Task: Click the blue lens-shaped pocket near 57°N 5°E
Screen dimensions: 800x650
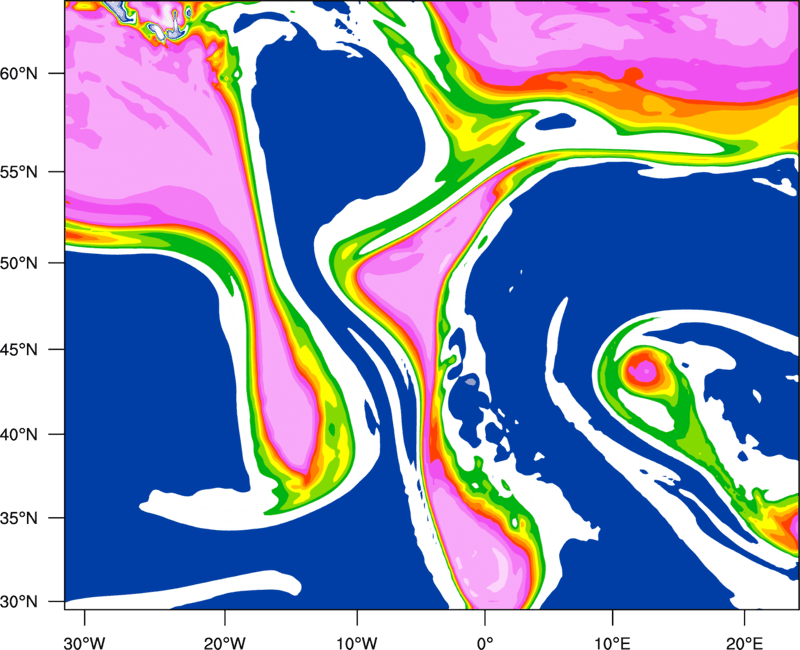Action: 552,124
